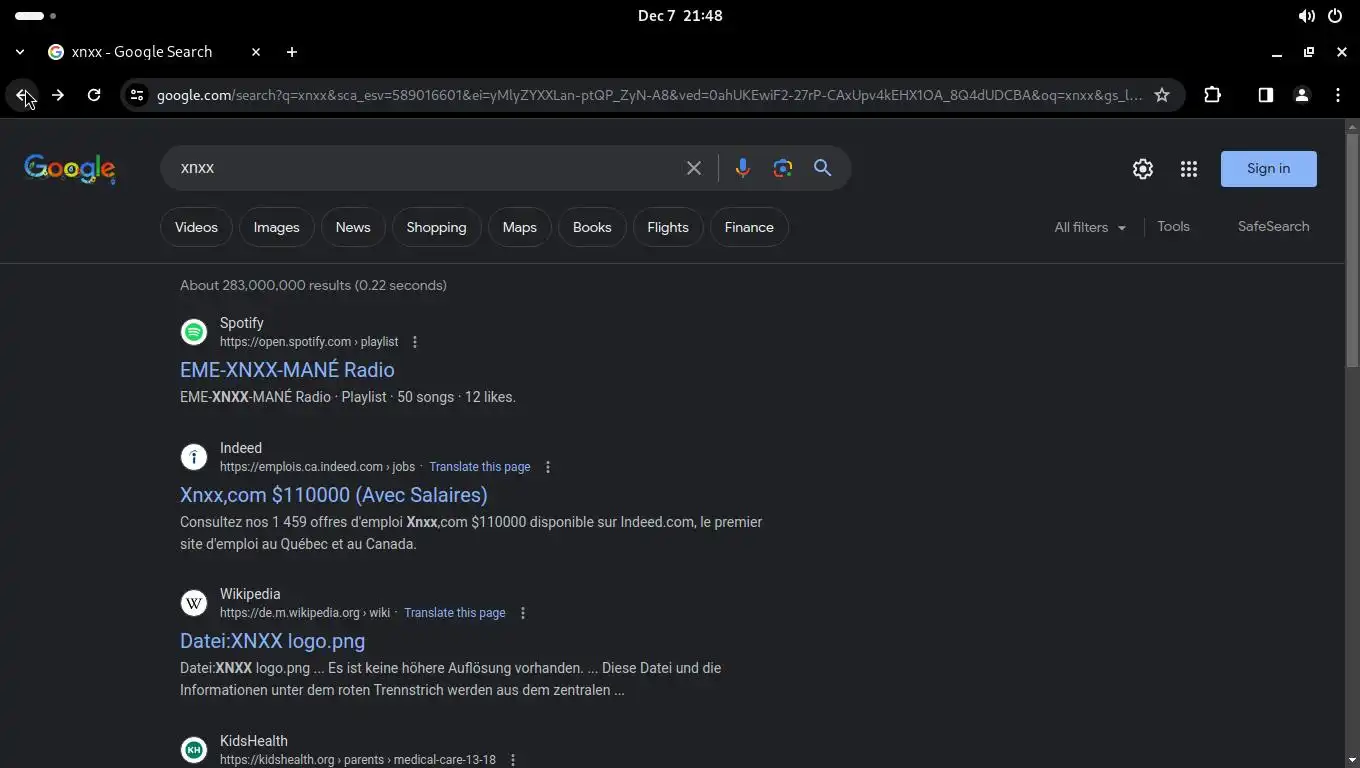The image size is (1360, 768).
Task: Clear the search box with the X
Action: [694, 168]
